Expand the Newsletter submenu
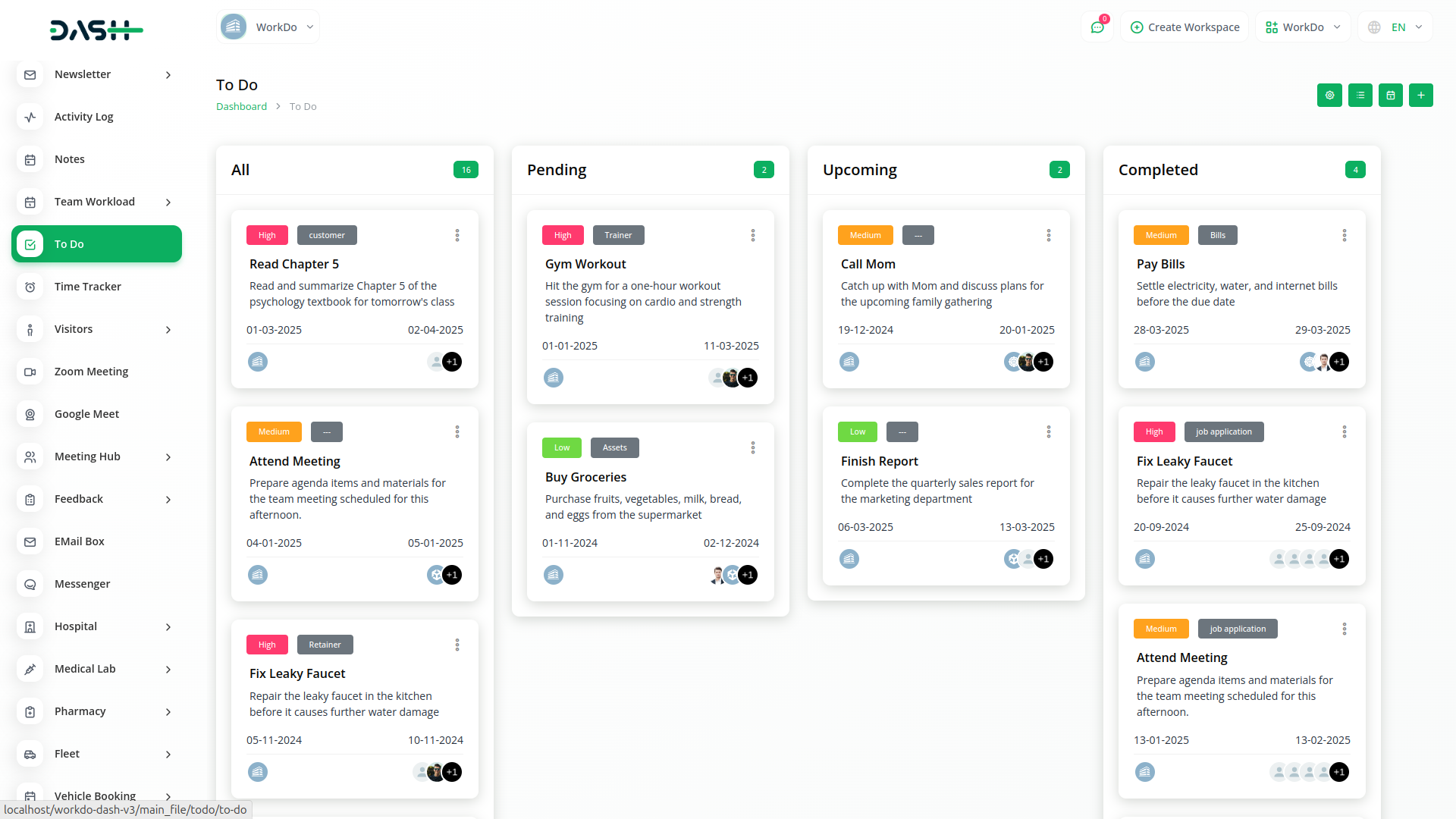Viewport: 1456px width, 819px height. click(168, 74)
